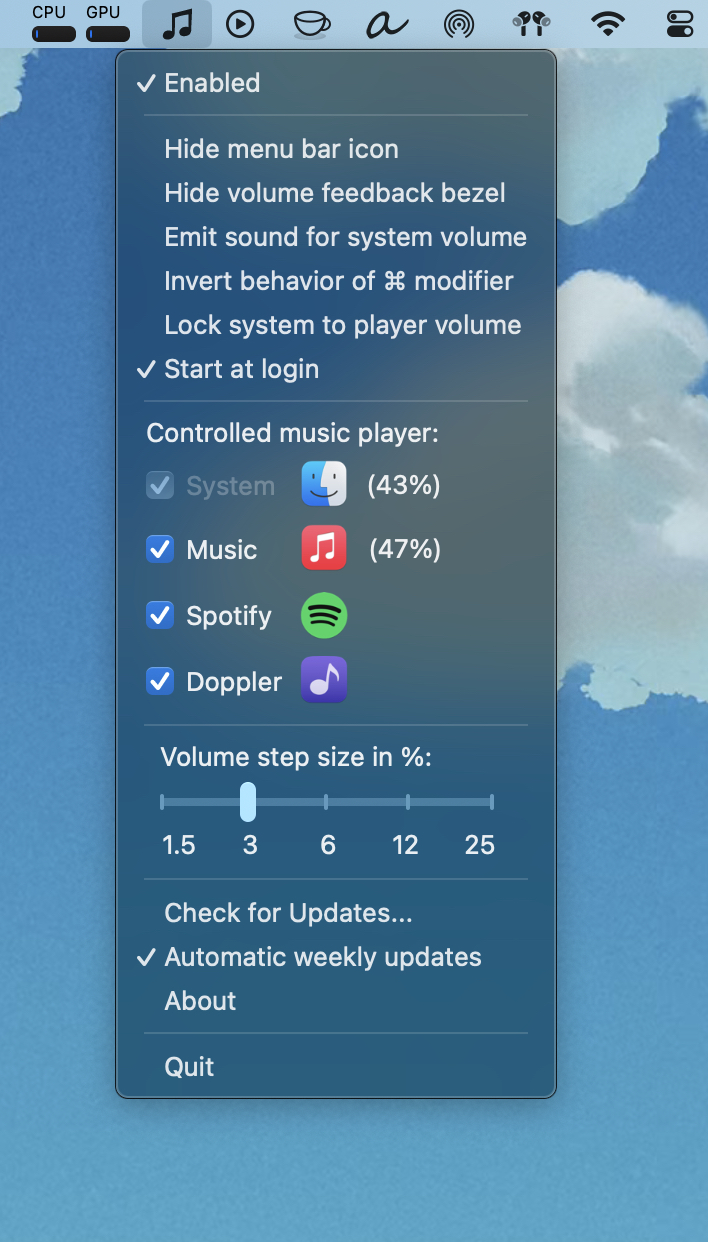Uncheck the Music player checkbox

(159, 548)
